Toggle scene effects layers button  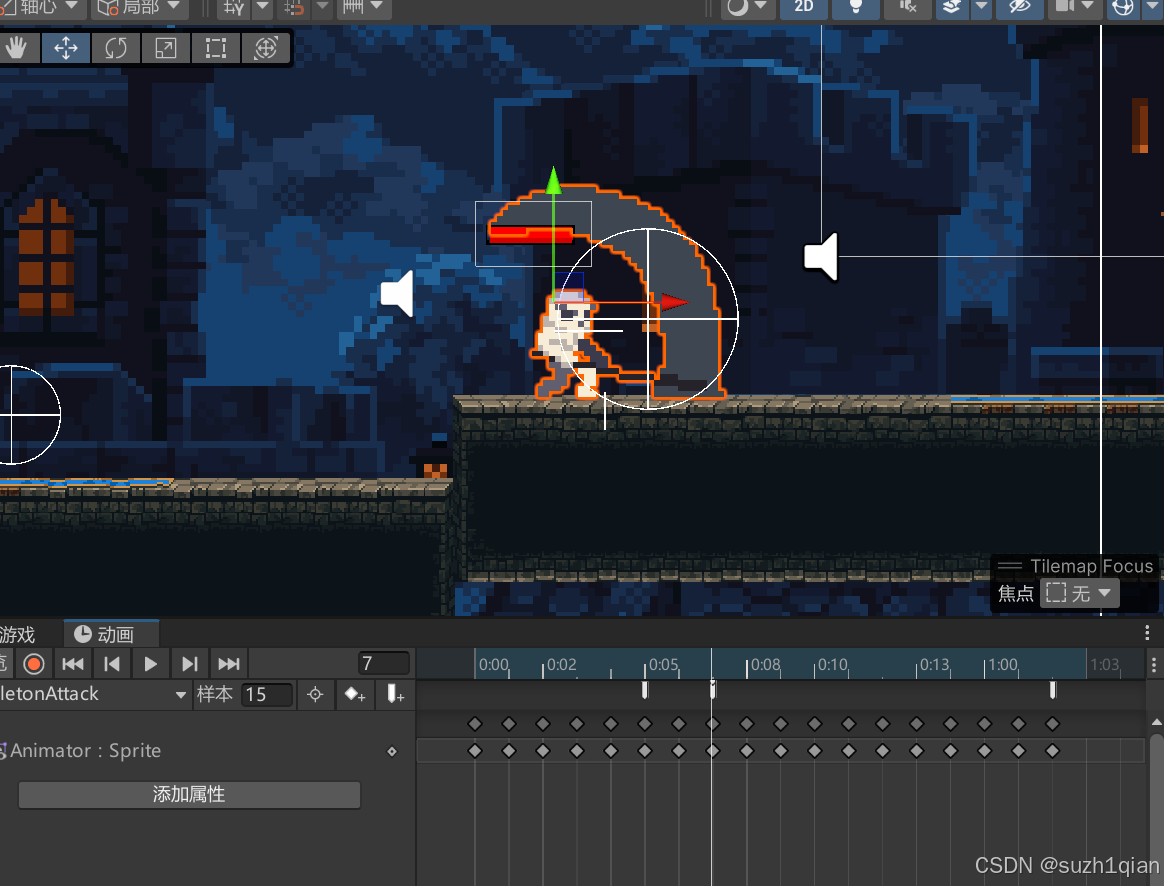951,7
